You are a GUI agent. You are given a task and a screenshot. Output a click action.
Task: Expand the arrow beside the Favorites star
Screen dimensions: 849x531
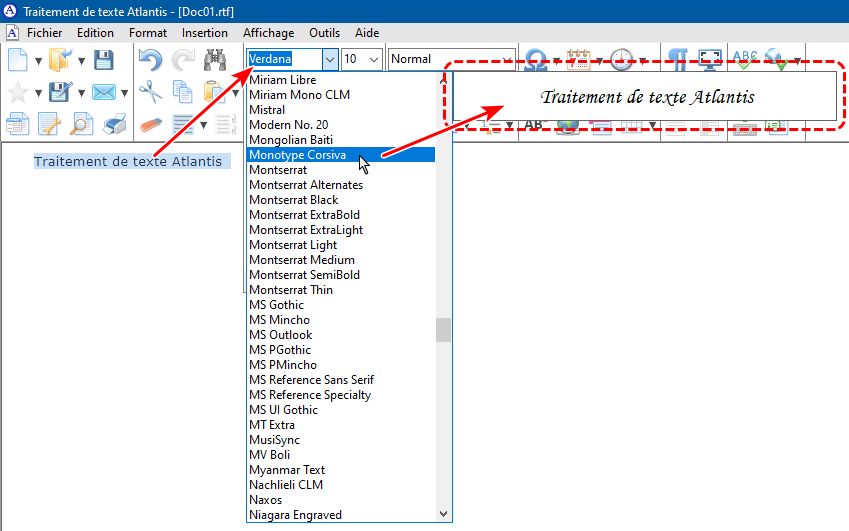(38, 94)
